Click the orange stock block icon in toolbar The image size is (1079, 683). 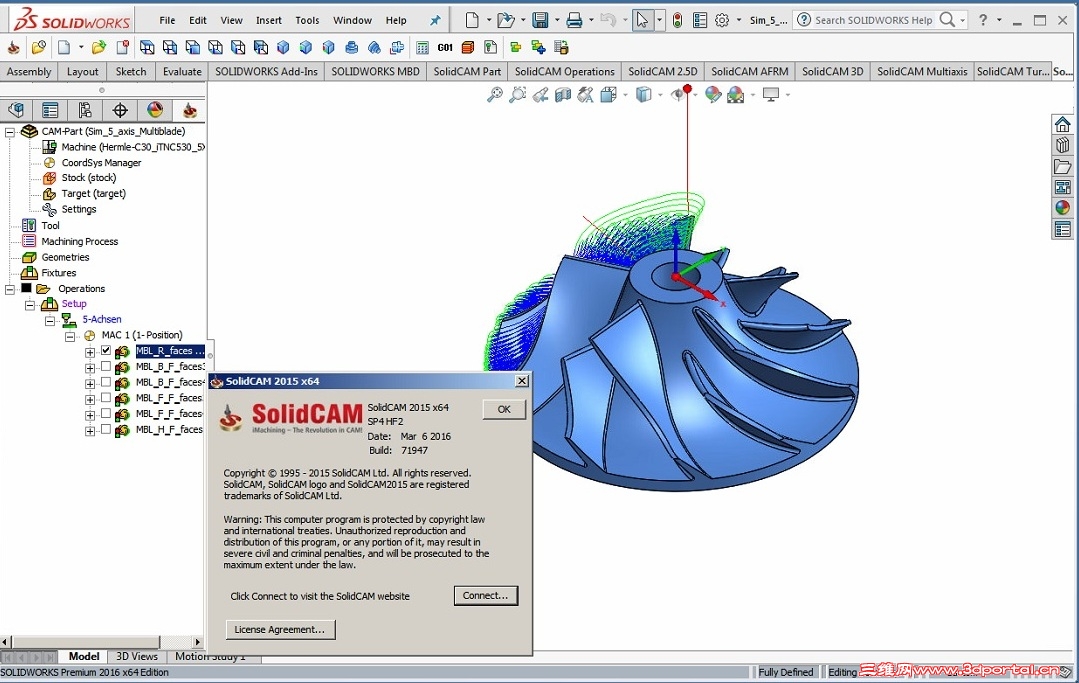[468, 47]
